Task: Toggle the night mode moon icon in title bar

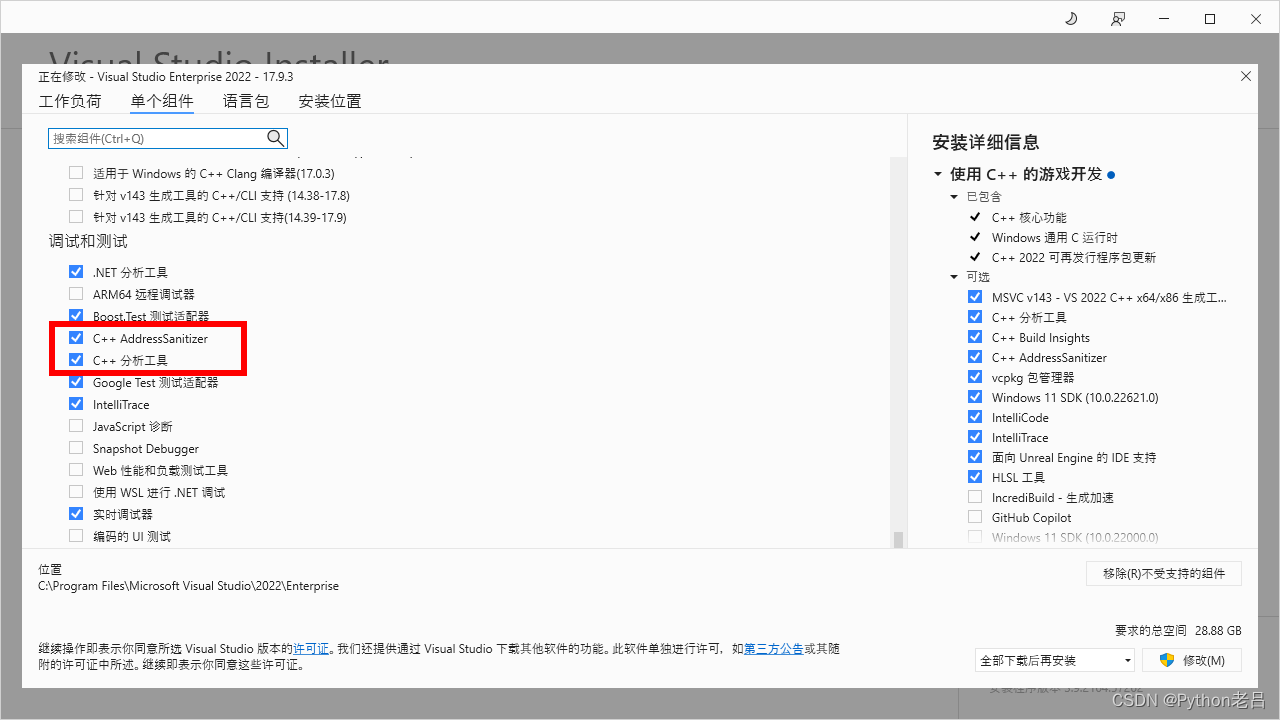Action: pos(1071,19)
